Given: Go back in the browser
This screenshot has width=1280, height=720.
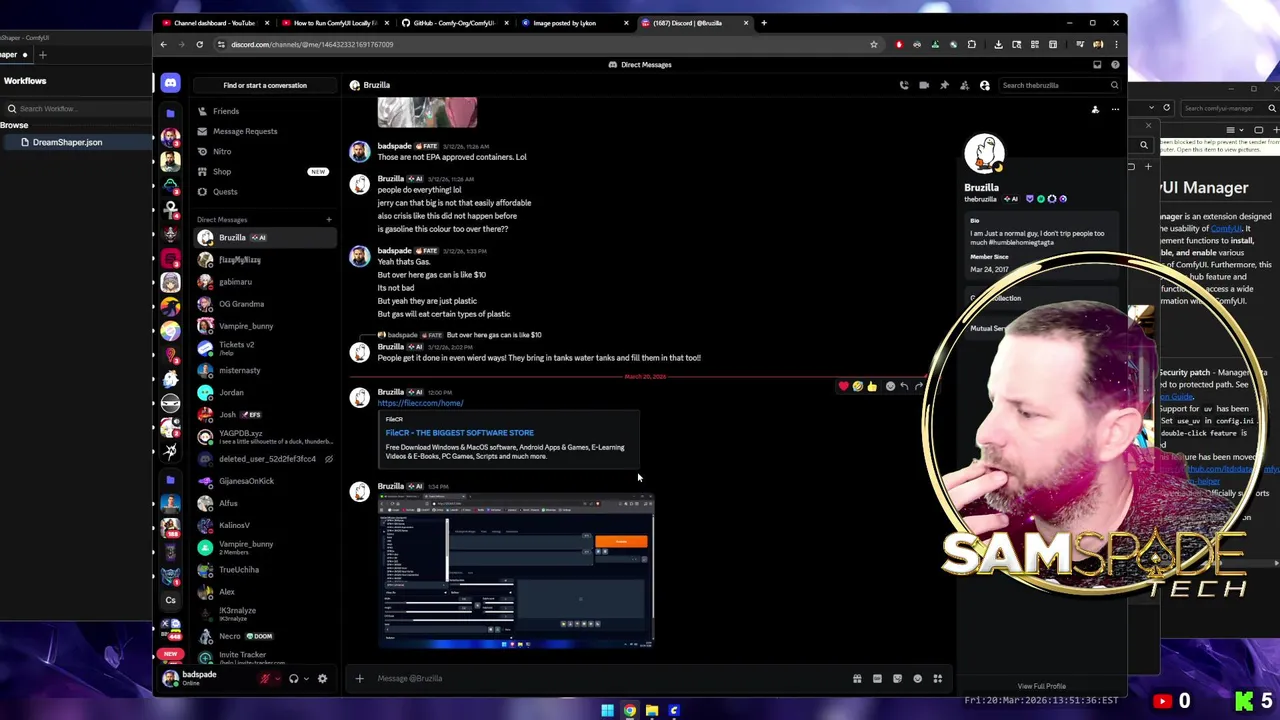Looking at the screenshot, I should point(163,44).
